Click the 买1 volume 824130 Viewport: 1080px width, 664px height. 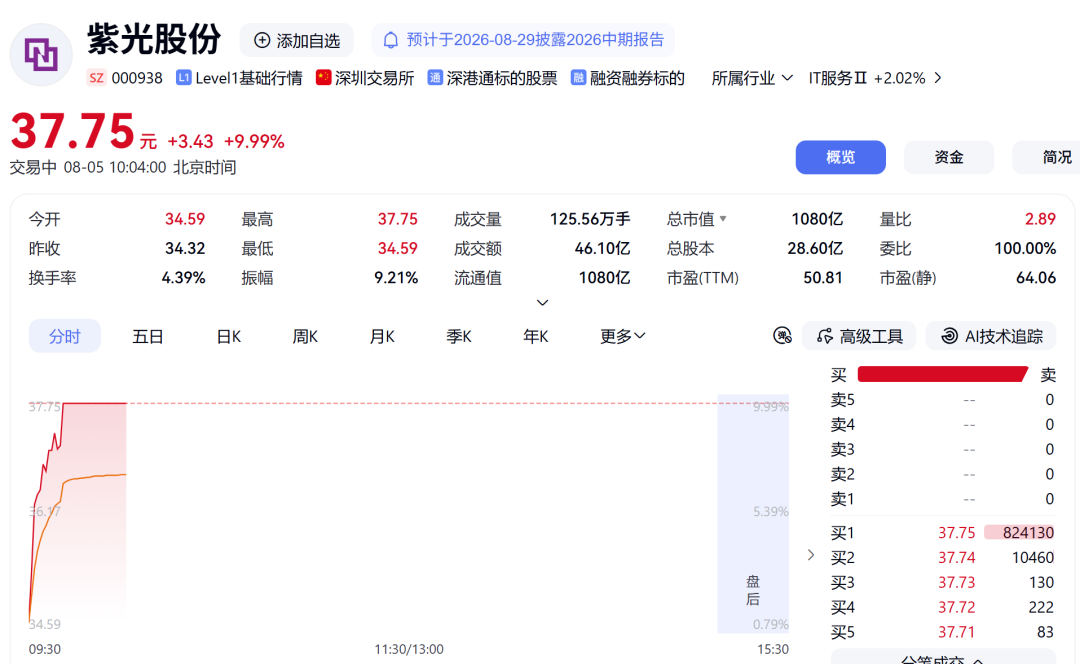pos(1028,532)
